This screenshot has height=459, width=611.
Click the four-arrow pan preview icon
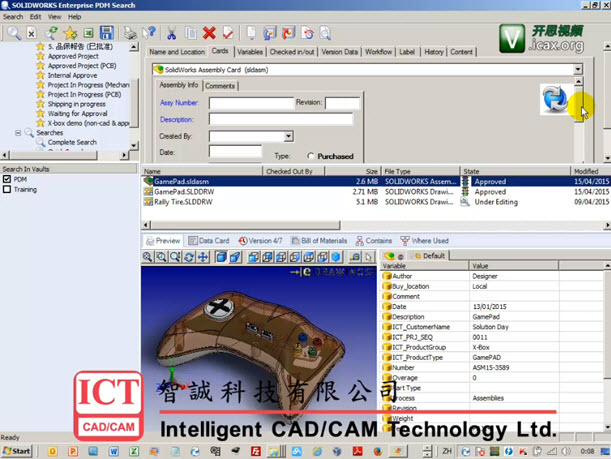click(203, 257)
